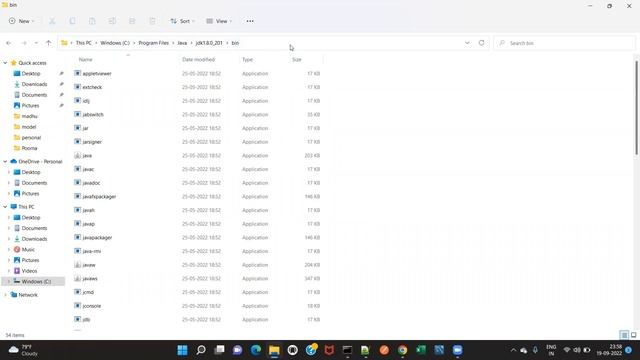This screenshot has width=640, height=360.
Task: Select the javadoc file
Action: (x=91, y=183)
